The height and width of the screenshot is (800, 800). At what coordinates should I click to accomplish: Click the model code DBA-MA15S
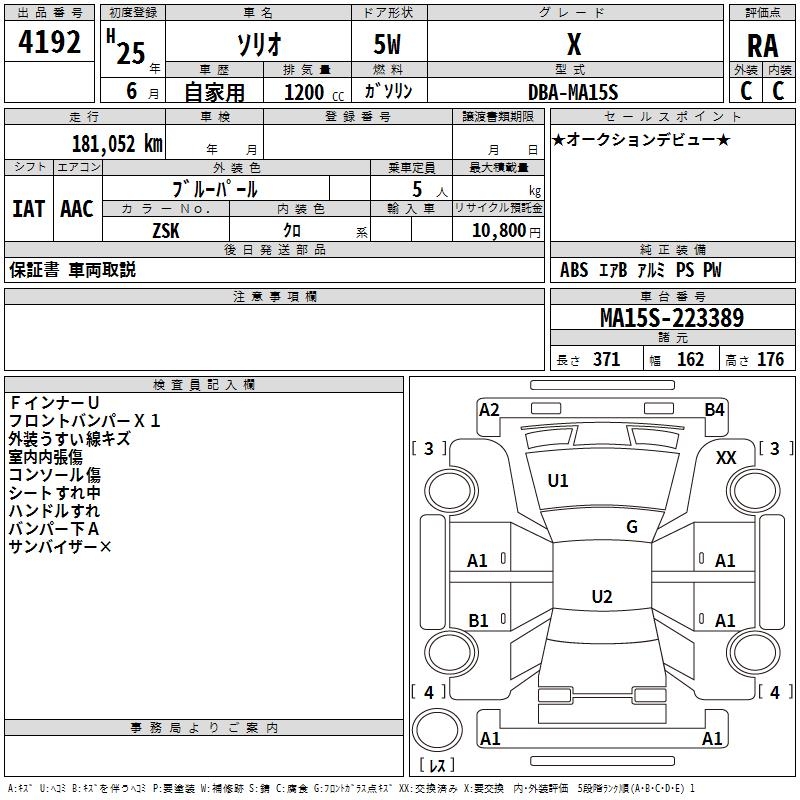click(x=573, y=92)
